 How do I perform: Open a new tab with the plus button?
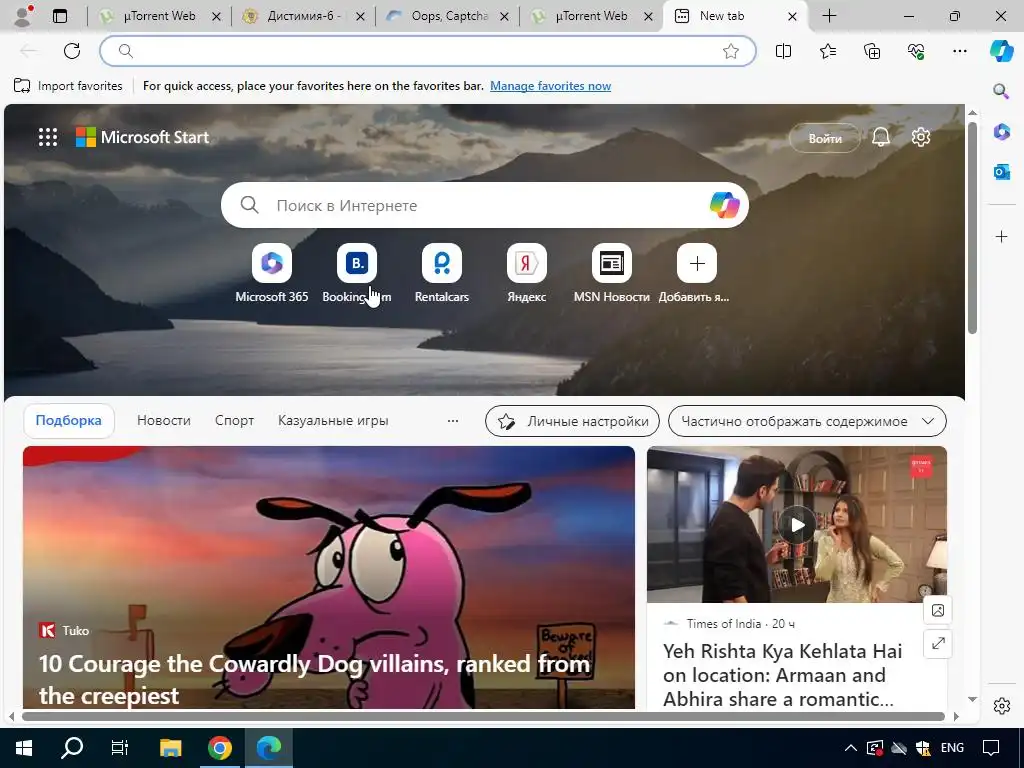[829, 16]
